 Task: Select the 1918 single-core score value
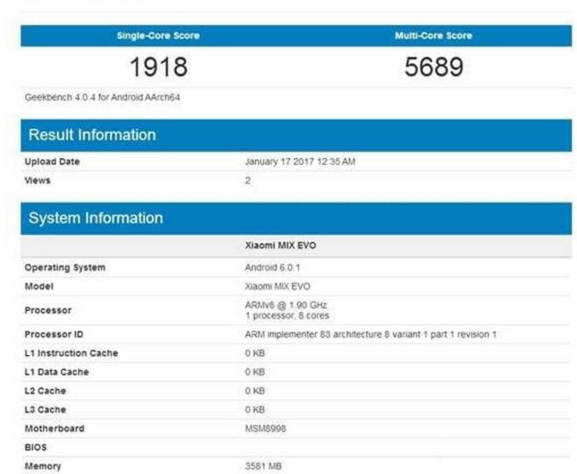coord(159,67)
